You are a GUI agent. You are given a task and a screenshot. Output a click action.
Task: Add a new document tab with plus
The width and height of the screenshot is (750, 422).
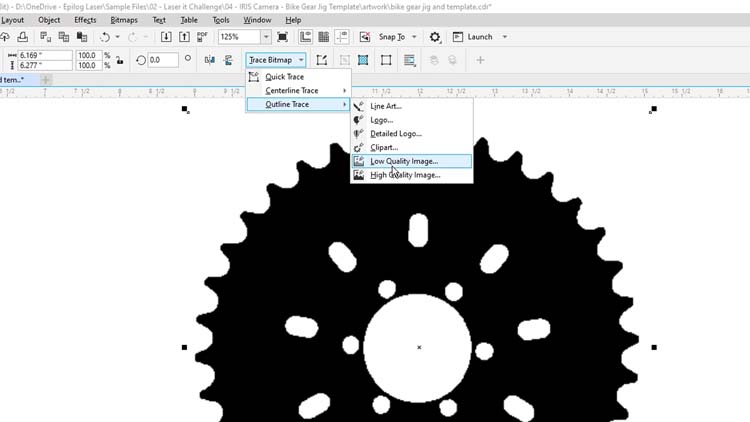click(45, 80)
